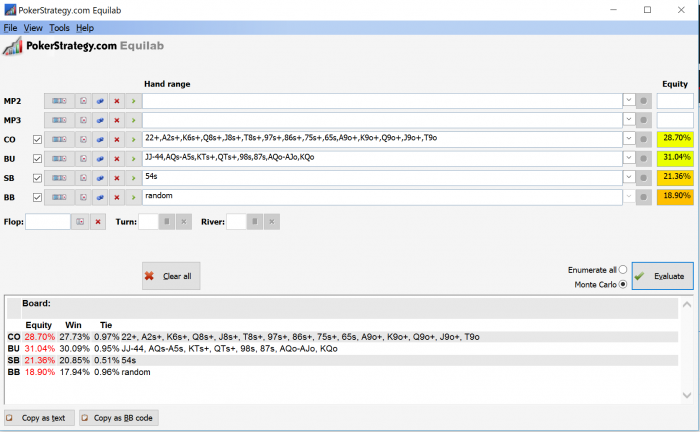Click the SB hand range field showing 54s
The height and width of the screenshot is (432, 700).
[382, 178]
